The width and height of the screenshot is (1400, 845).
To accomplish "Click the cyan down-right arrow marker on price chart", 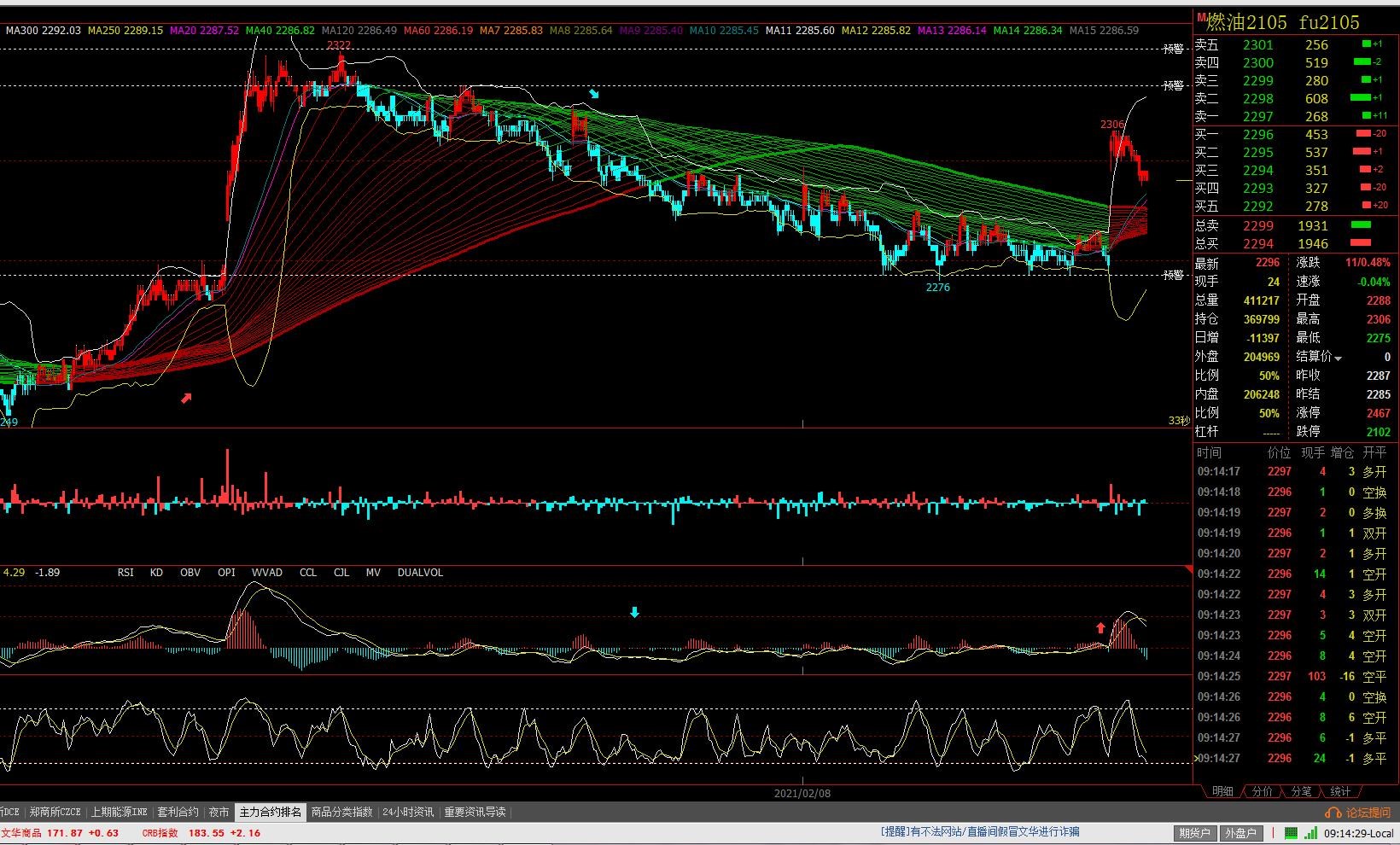I will click(x=594, y=93).
